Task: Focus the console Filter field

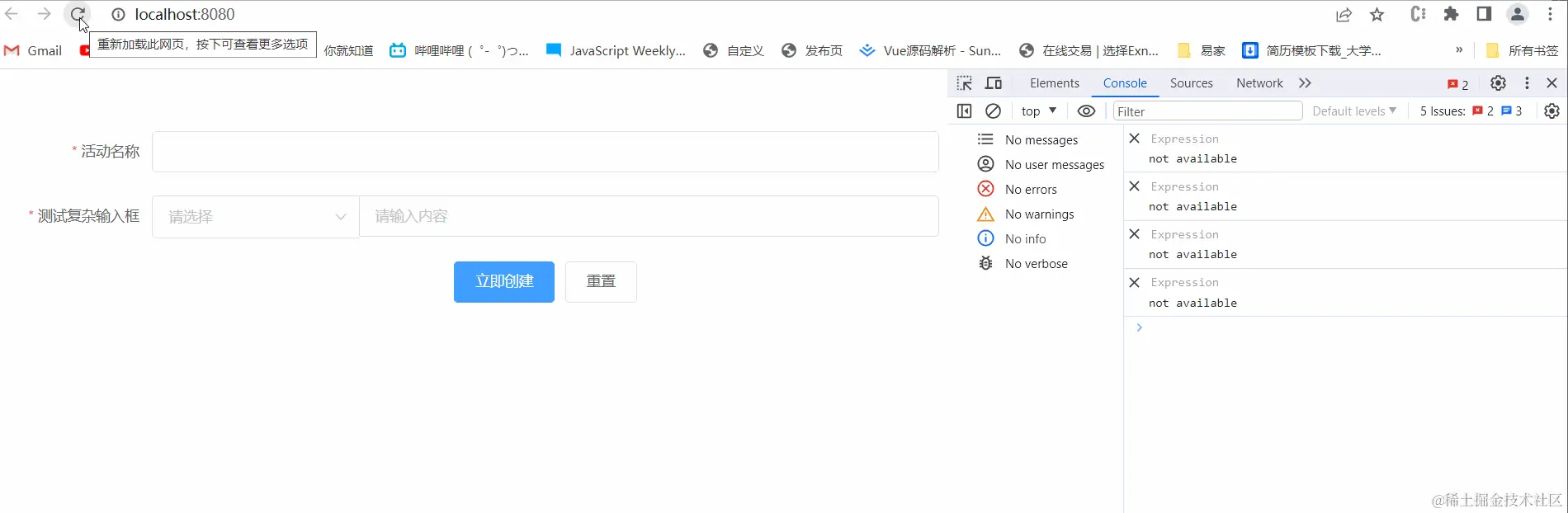Action: click(x=1207, y=111)
